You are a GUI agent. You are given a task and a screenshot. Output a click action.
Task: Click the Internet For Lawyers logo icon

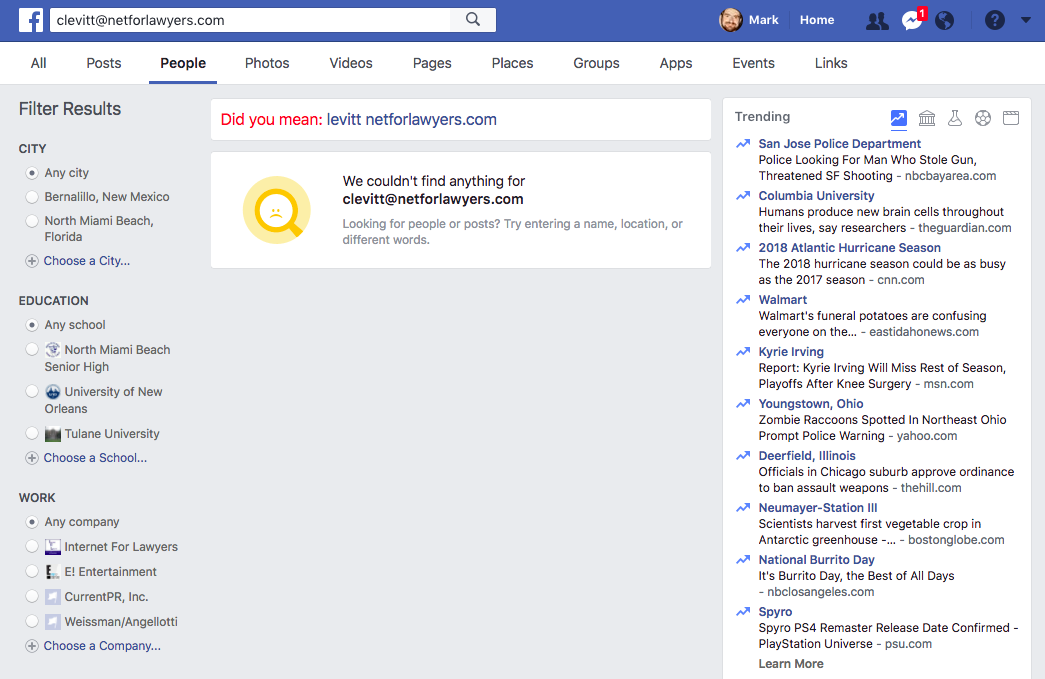click(x=53, y=546)
